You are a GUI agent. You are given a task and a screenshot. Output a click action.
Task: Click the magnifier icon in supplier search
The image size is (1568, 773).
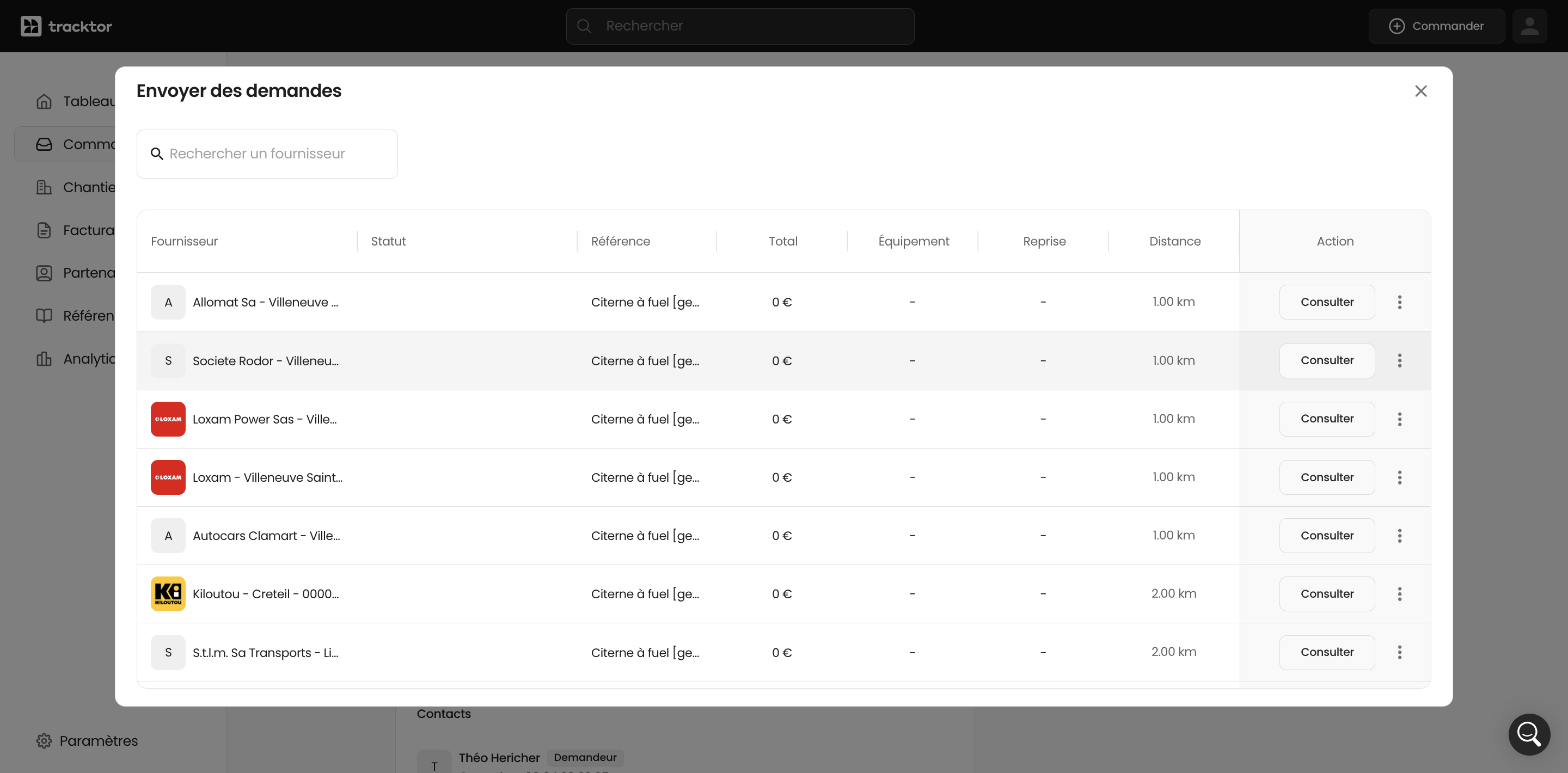(157, 154)
